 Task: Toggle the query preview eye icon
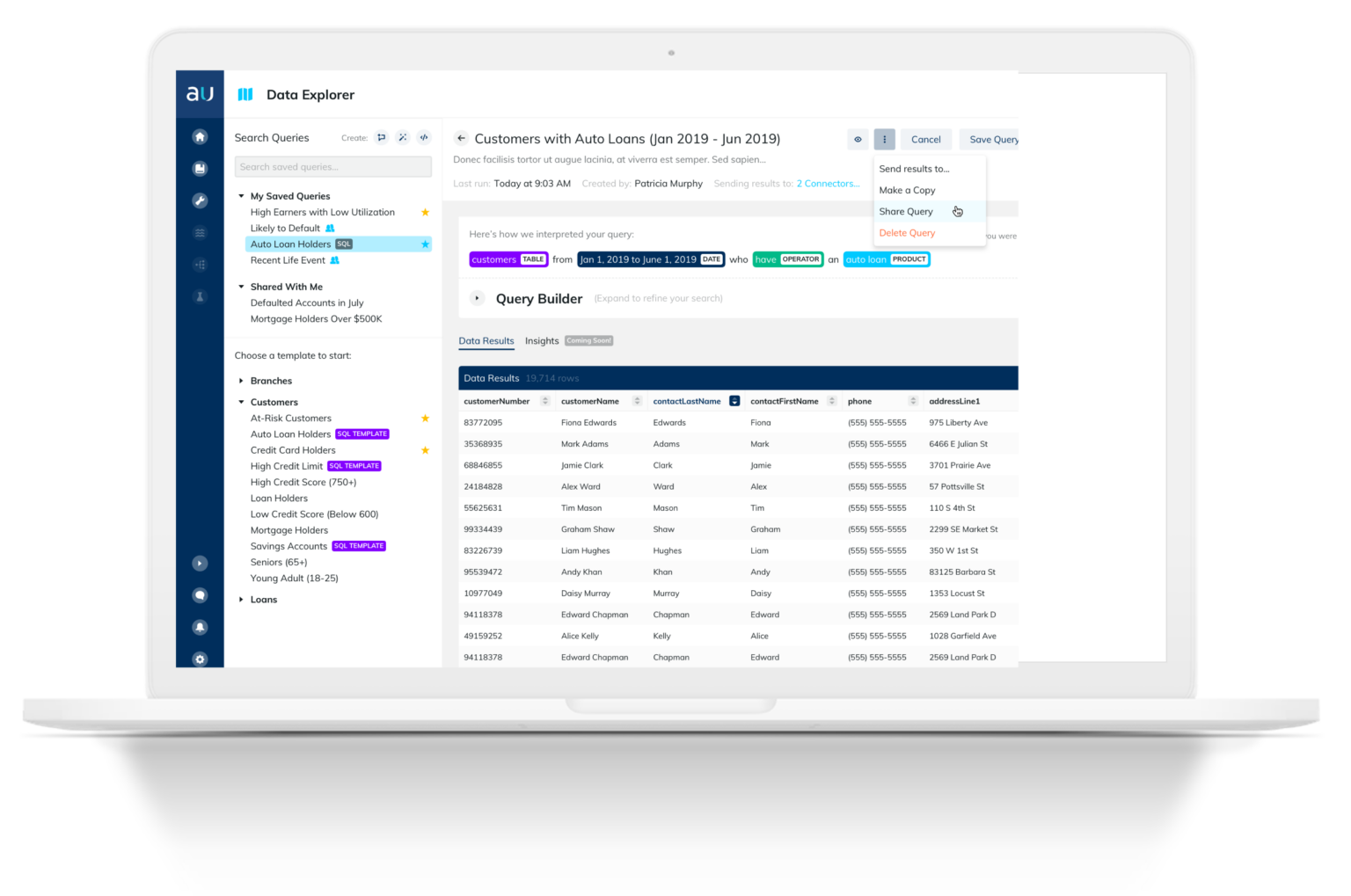(858, 139)
